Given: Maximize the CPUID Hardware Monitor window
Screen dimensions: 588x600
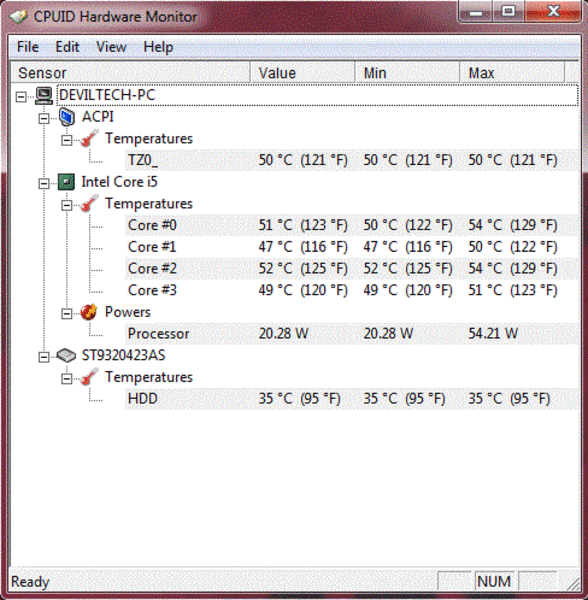Looking at the screenshot, I should tap(508, 11).
